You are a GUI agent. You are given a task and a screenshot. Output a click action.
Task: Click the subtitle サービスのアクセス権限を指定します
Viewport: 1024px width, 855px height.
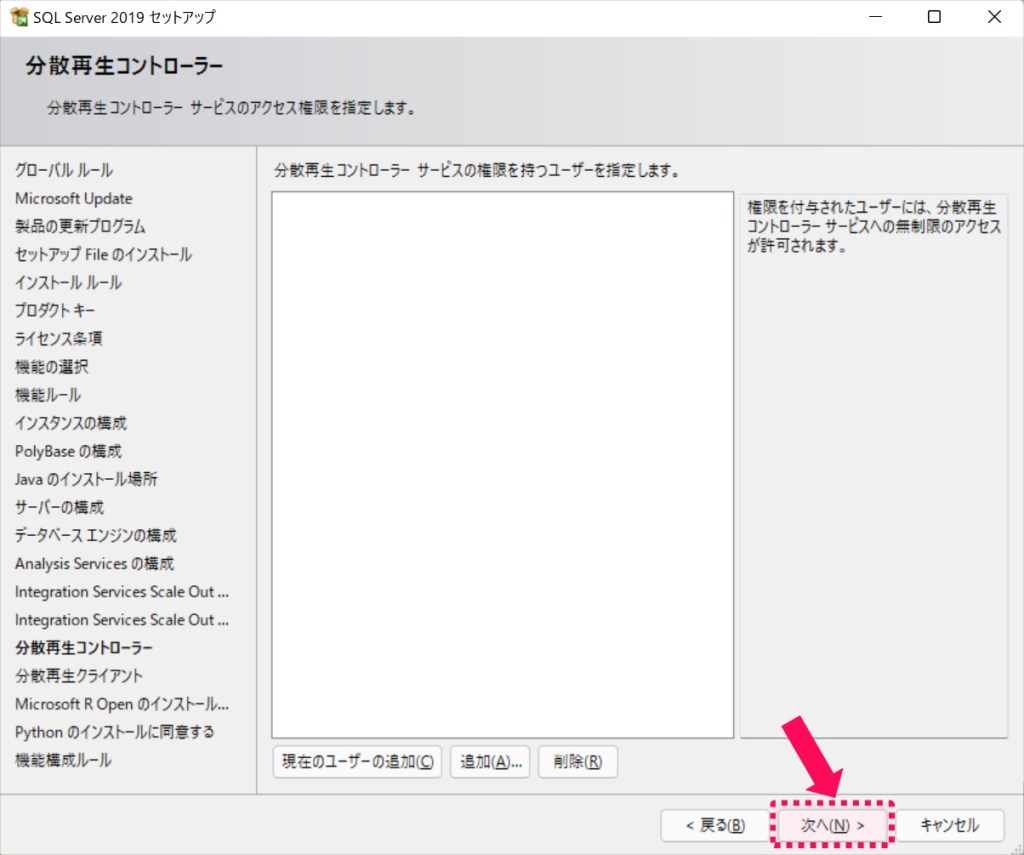[231, 108]
